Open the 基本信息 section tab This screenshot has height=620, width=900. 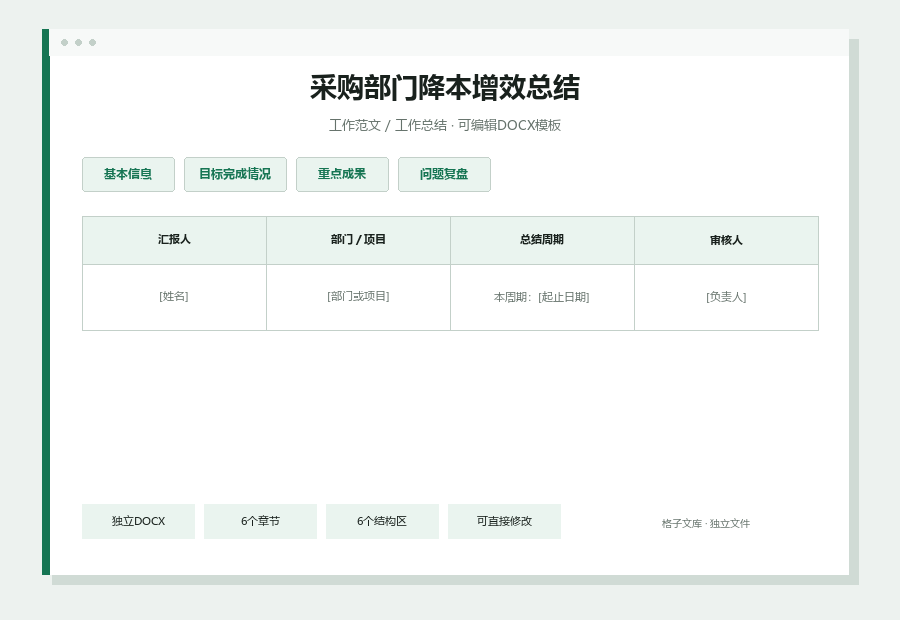point(128,175)
